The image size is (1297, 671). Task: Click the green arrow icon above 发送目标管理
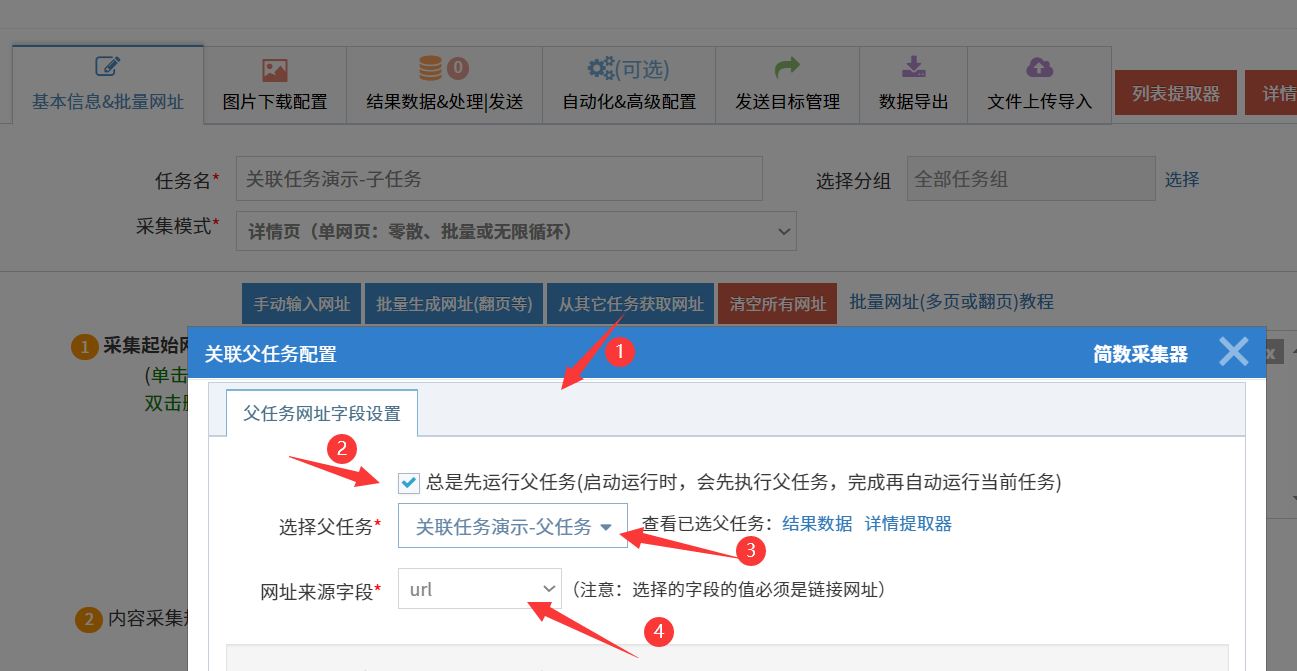[787, 68]
